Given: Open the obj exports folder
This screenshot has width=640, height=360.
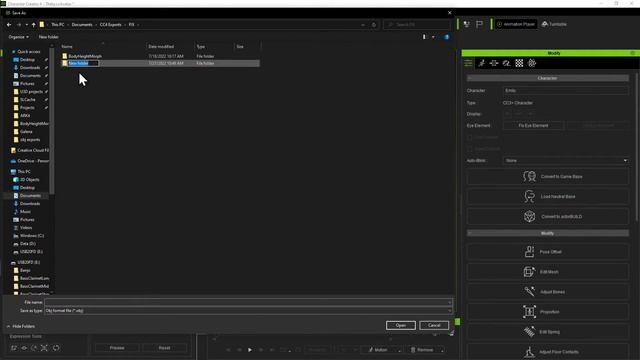Looking at the screenshot, I should (30, 140).
